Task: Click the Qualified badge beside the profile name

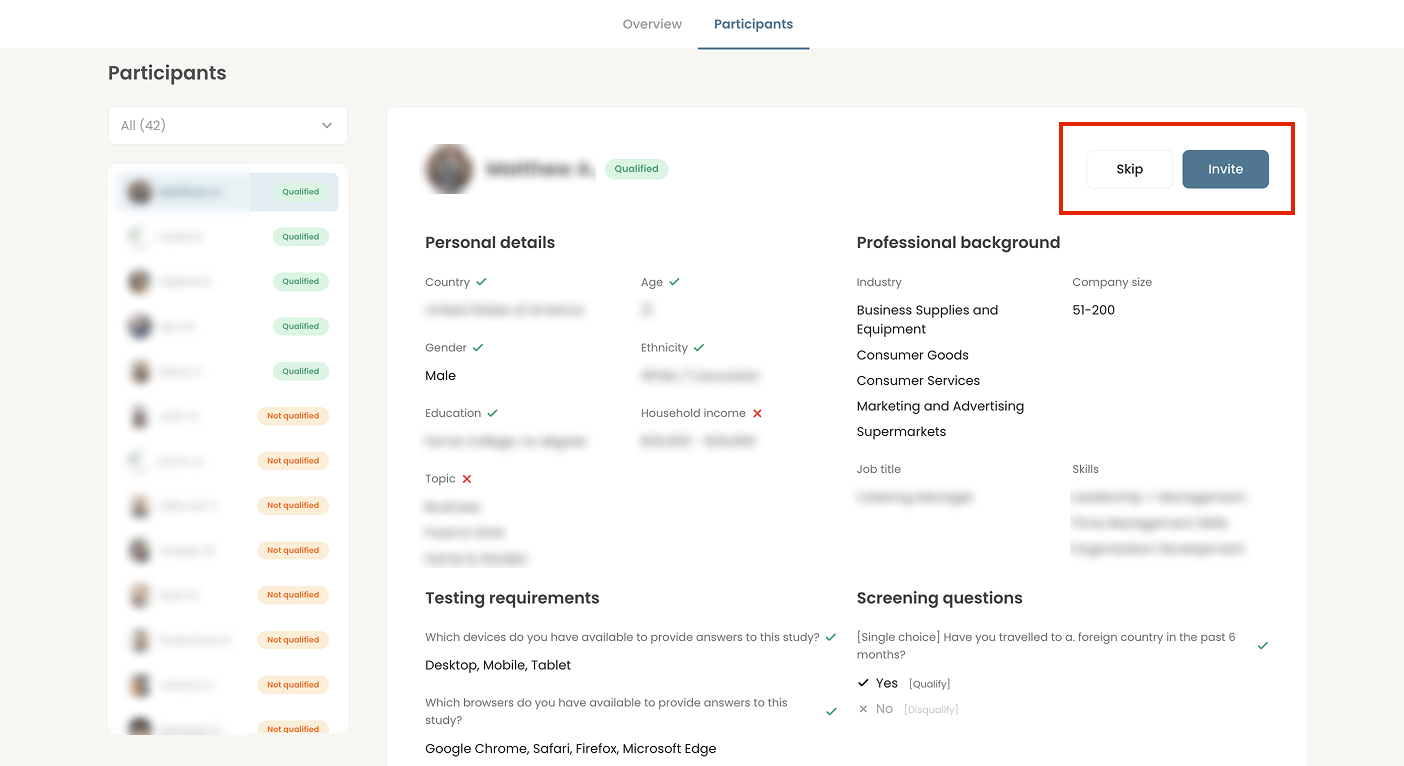Action: 636,169
